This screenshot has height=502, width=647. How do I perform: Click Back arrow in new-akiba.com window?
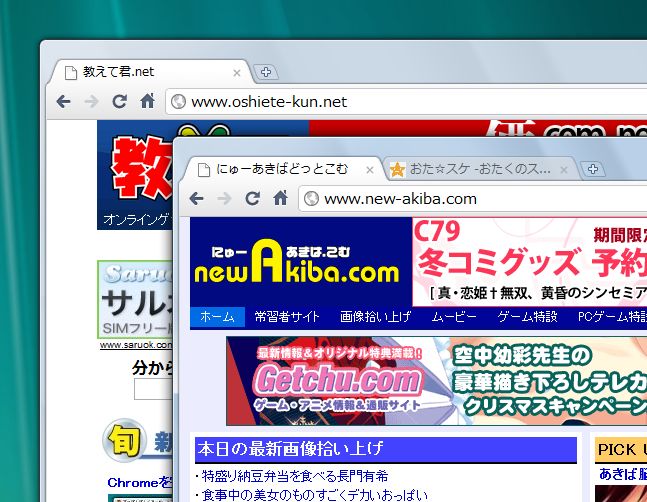pos(196,199)
